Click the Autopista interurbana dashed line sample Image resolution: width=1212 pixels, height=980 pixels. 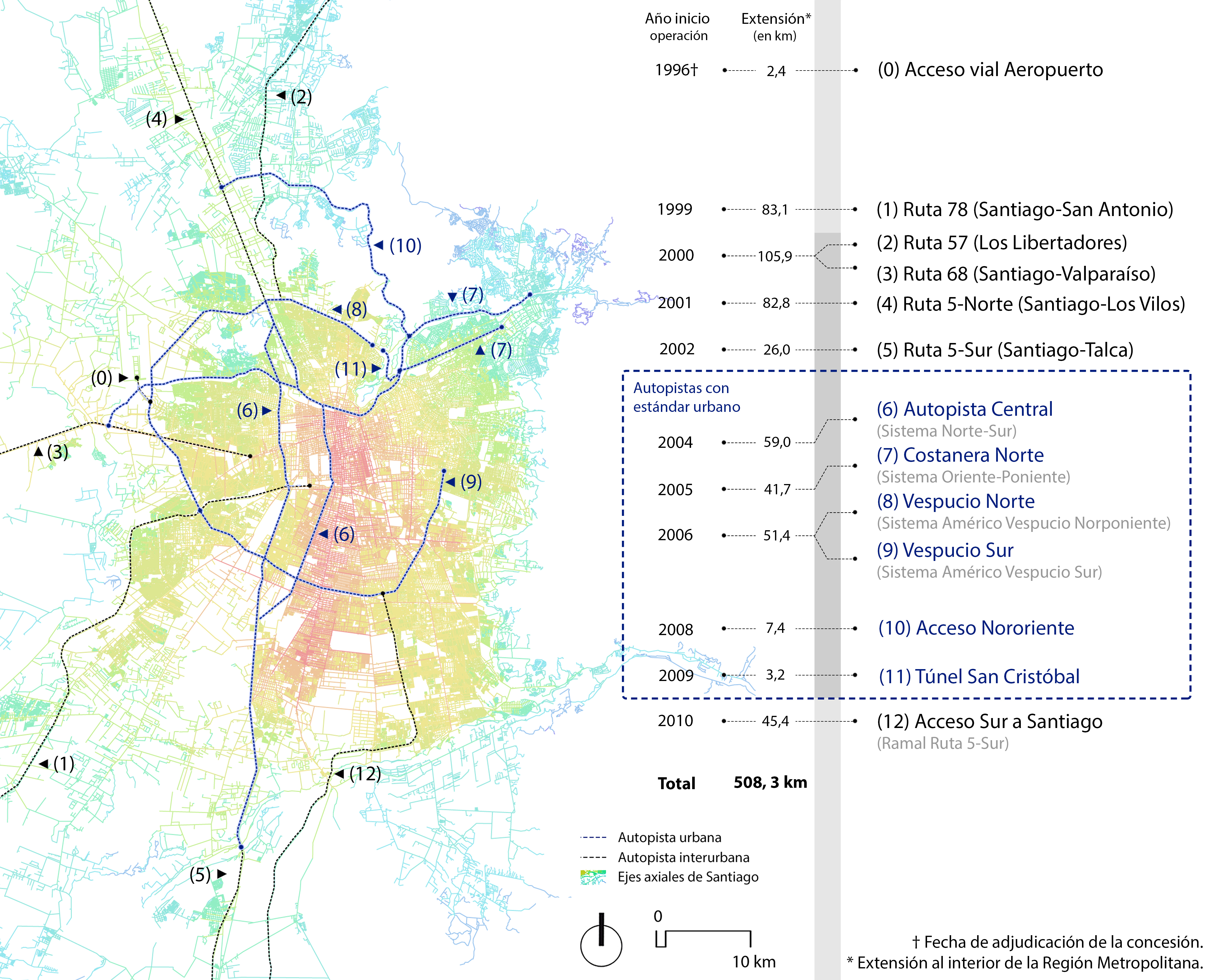click(x=593, y=857)
